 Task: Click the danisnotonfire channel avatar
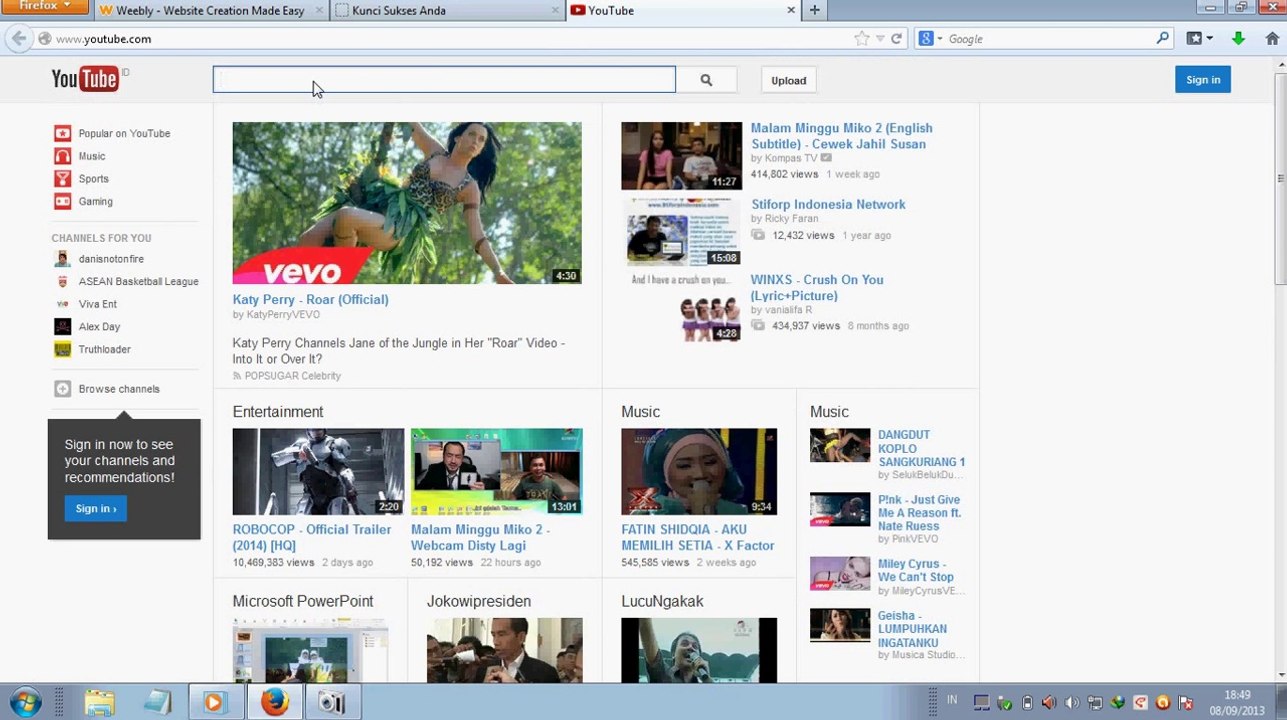point(62,259)
